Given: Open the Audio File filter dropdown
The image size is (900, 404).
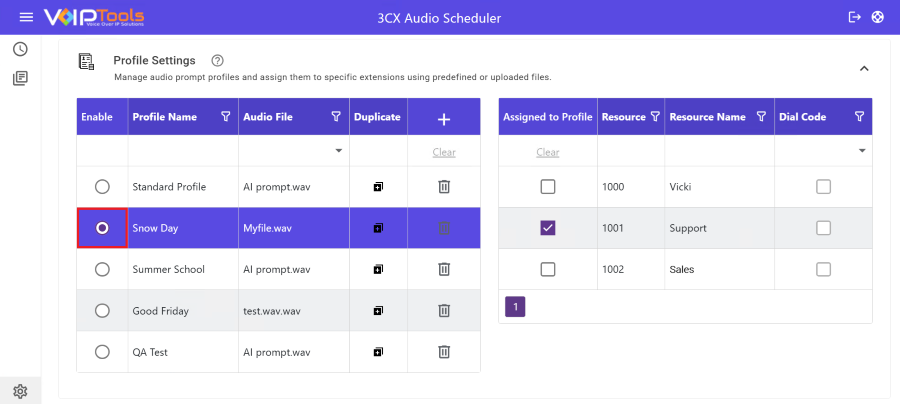Looking at the screenshot, I should point(338,151).
